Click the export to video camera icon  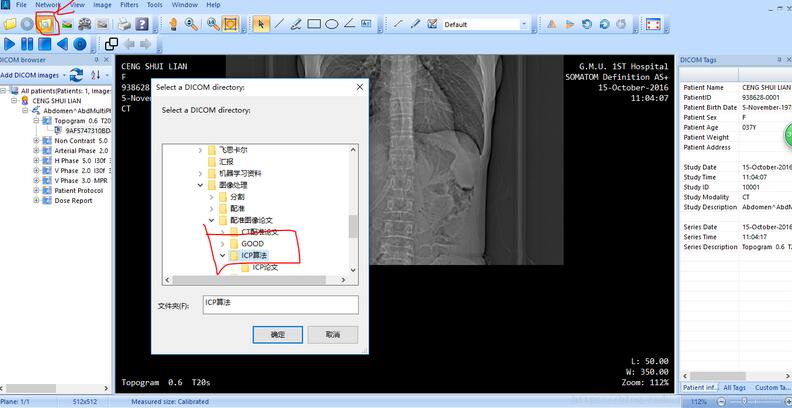click(x=84, y=24)
